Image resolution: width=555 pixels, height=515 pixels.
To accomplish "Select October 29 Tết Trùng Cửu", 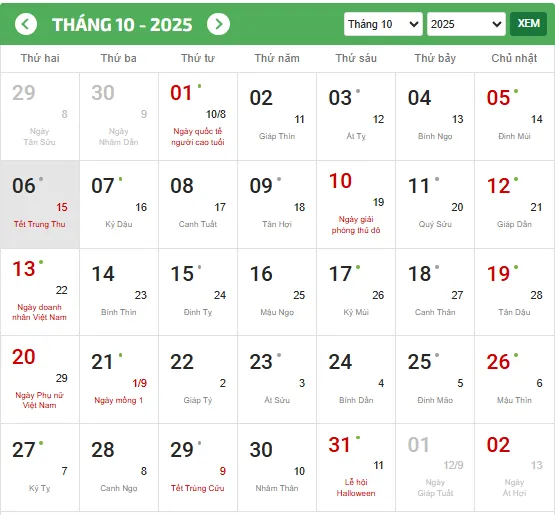I will pyautogui.click(x=198, y=467).
